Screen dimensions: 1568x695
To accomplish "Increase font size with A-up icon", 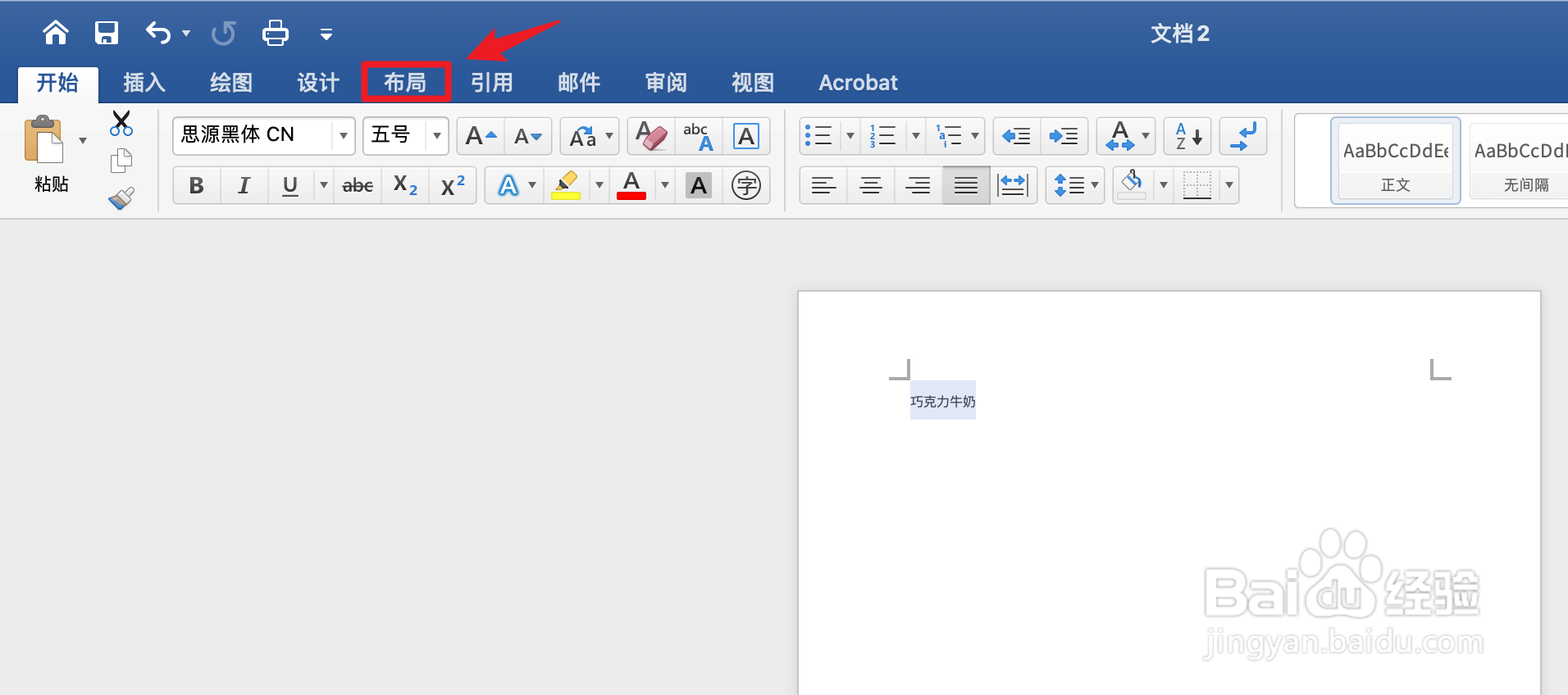I will click(481, 136).
